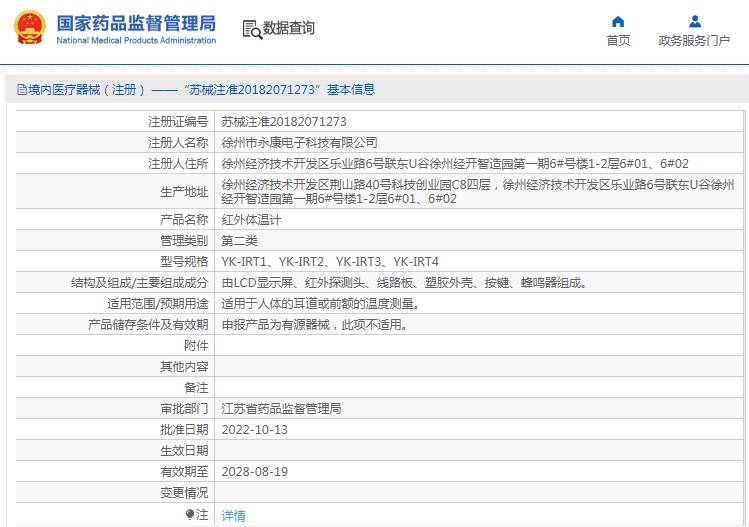Open 政务服务门户 user icon
Image resolution: width=749 pixels, height=527 pixels.
pyautogui.click(x=695, y=22)
